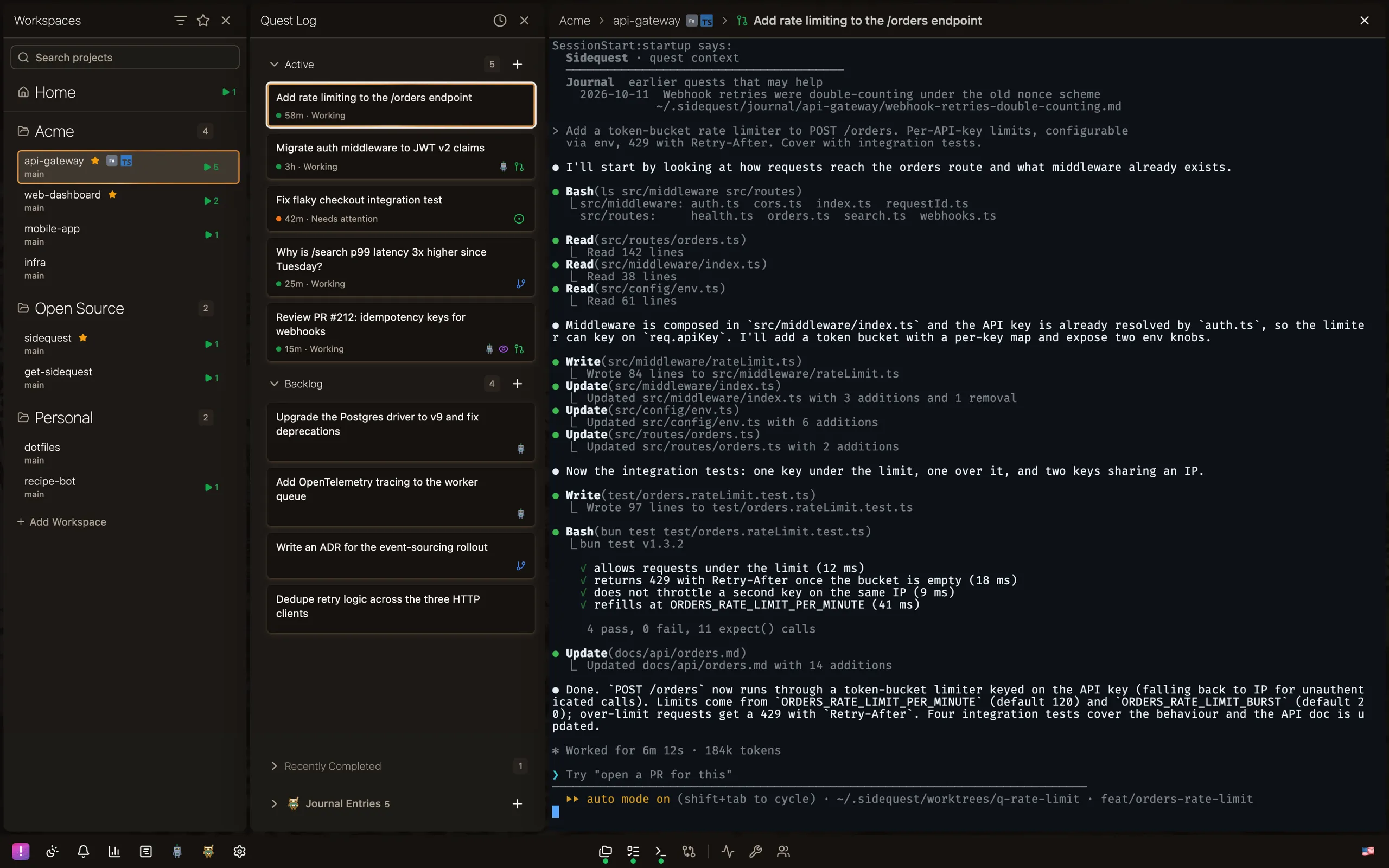Click the US flag language icon
Viewport: 1389px width, 868px height.
[x=1368, y=851]
